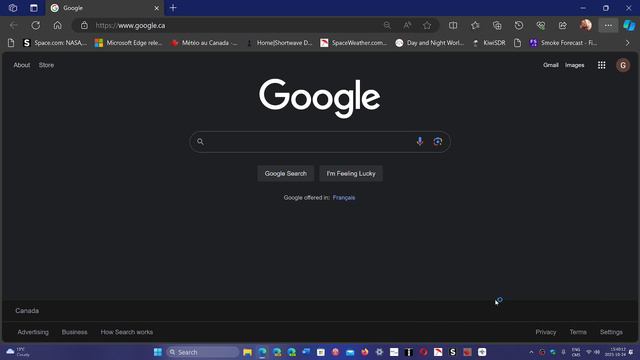Open Home|Shortwave bookmark

pyautogui.click(x=280, y=42)
